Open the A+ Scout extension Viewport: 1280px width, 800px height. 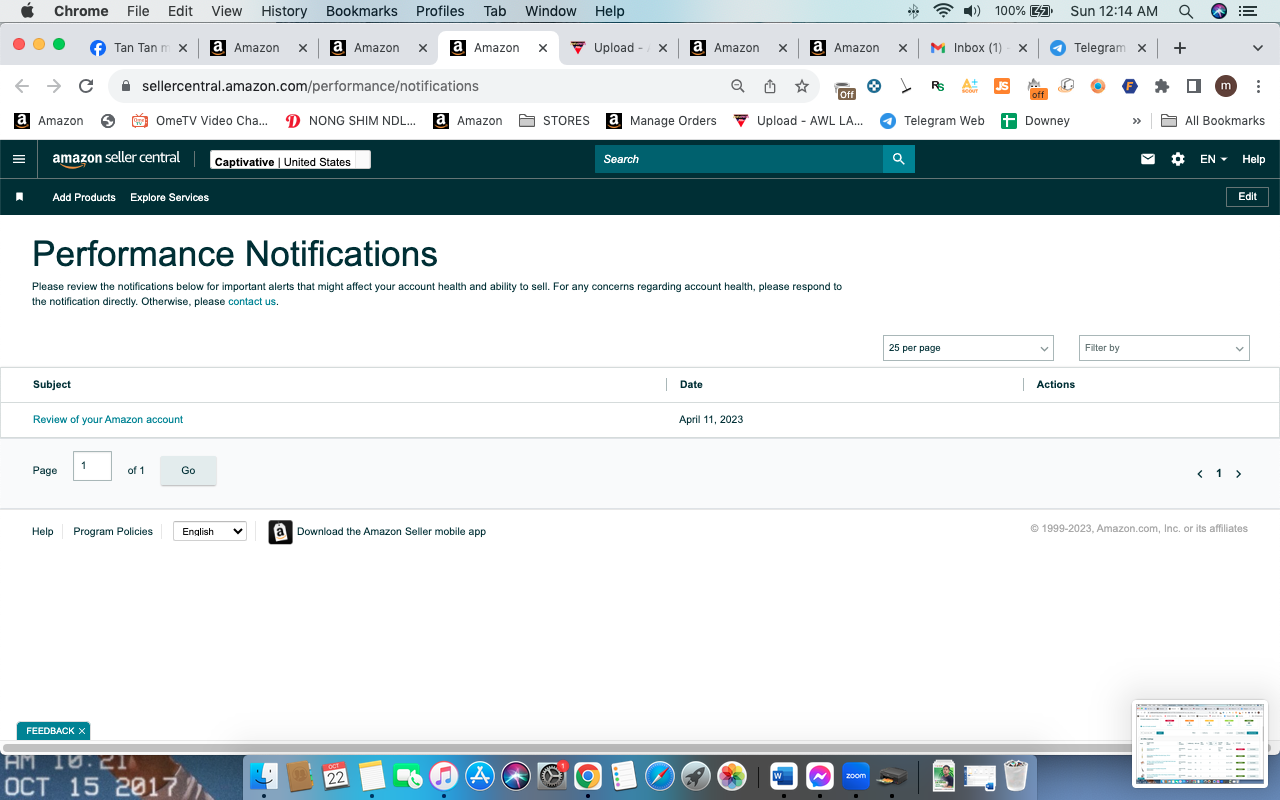970,86
